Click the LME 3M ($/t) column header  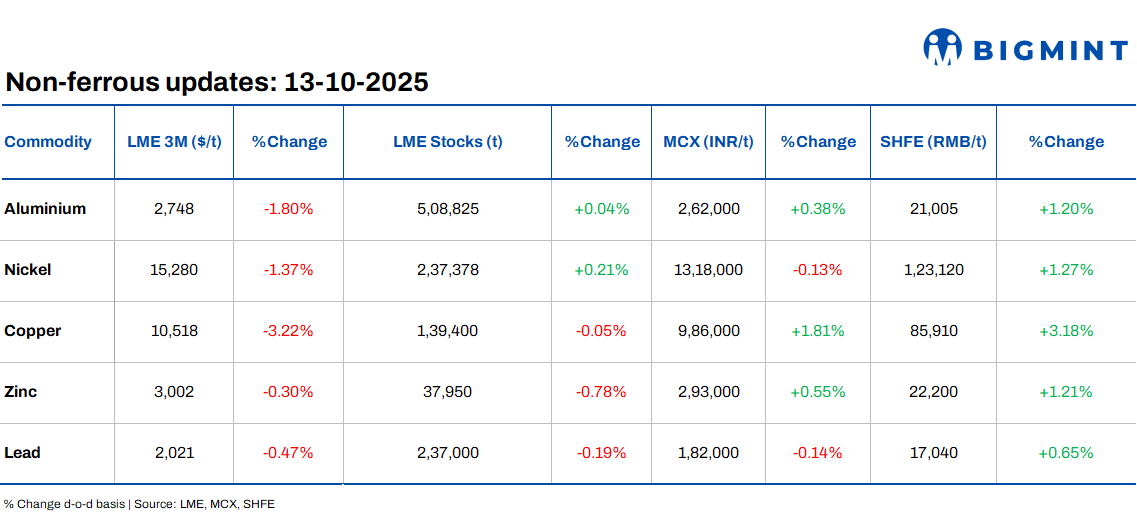point(174,142)
